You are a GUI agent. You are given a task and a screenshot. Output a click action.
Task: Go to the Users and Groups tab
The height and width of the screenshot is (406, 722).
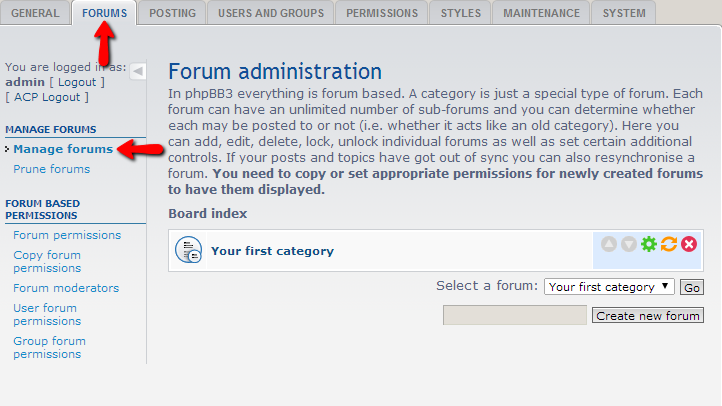[x=271, y=13]
